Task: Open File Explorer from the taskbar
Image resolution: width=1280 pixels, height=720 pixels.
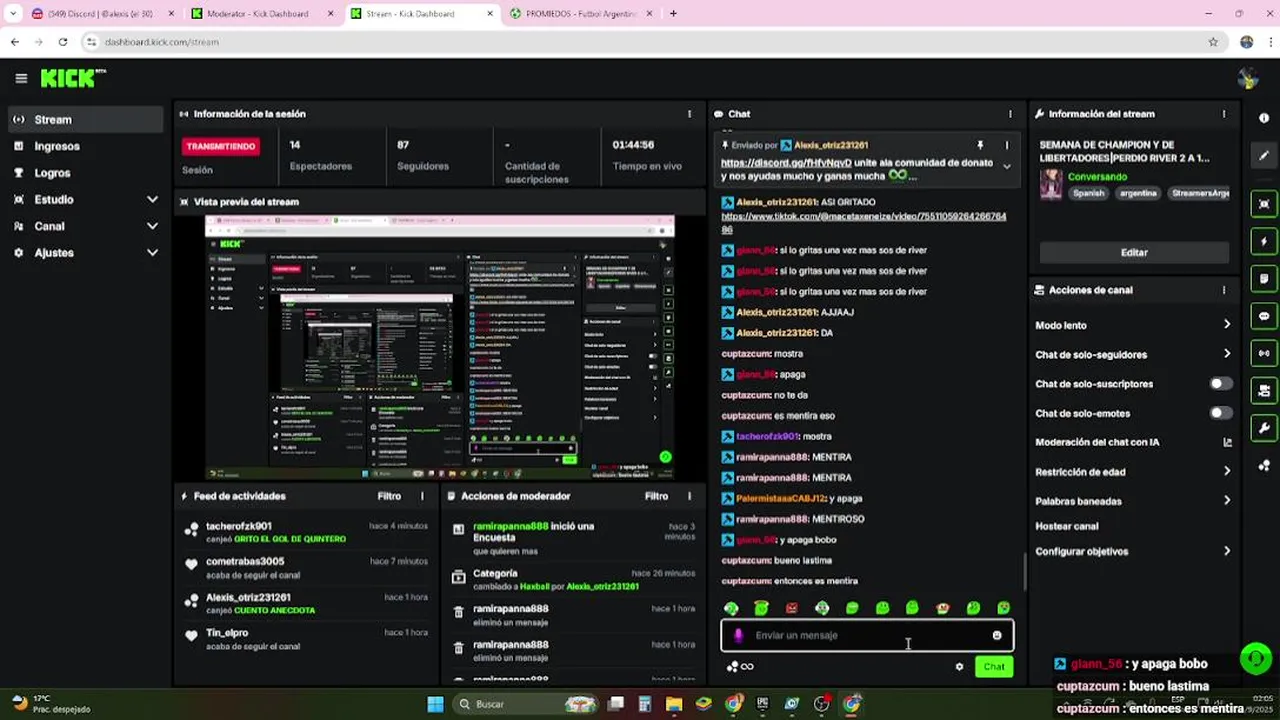Action: click(x=674, y=704)
